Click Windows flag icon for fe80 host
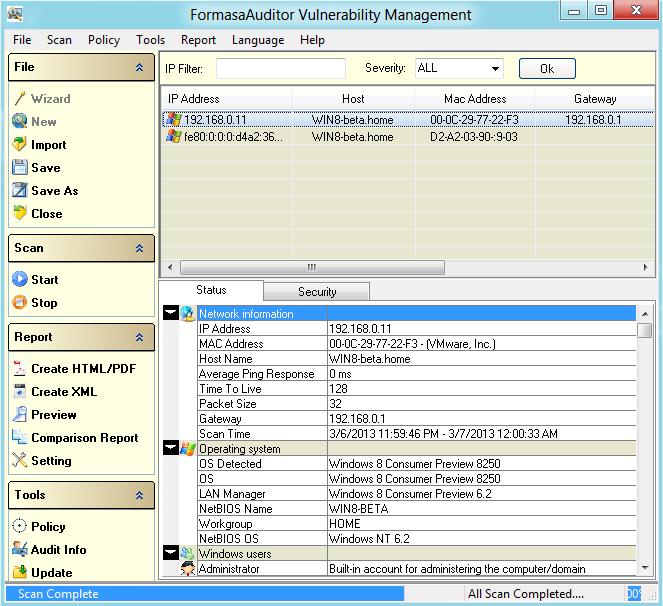This screenshot has height=606, width=663. pos(173,137)
